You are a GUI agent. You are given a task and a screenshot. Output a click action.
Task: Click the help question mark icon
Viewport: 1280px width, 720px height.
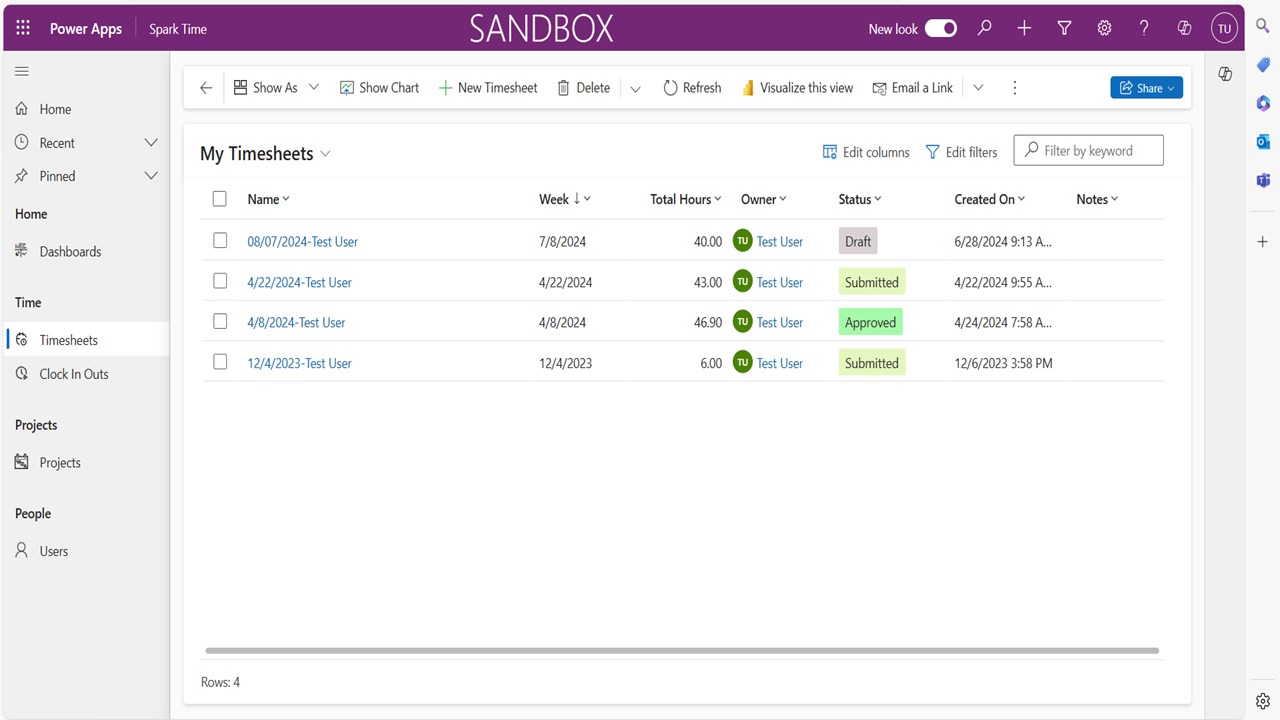pyautogui.click(x=1144, y=28)
